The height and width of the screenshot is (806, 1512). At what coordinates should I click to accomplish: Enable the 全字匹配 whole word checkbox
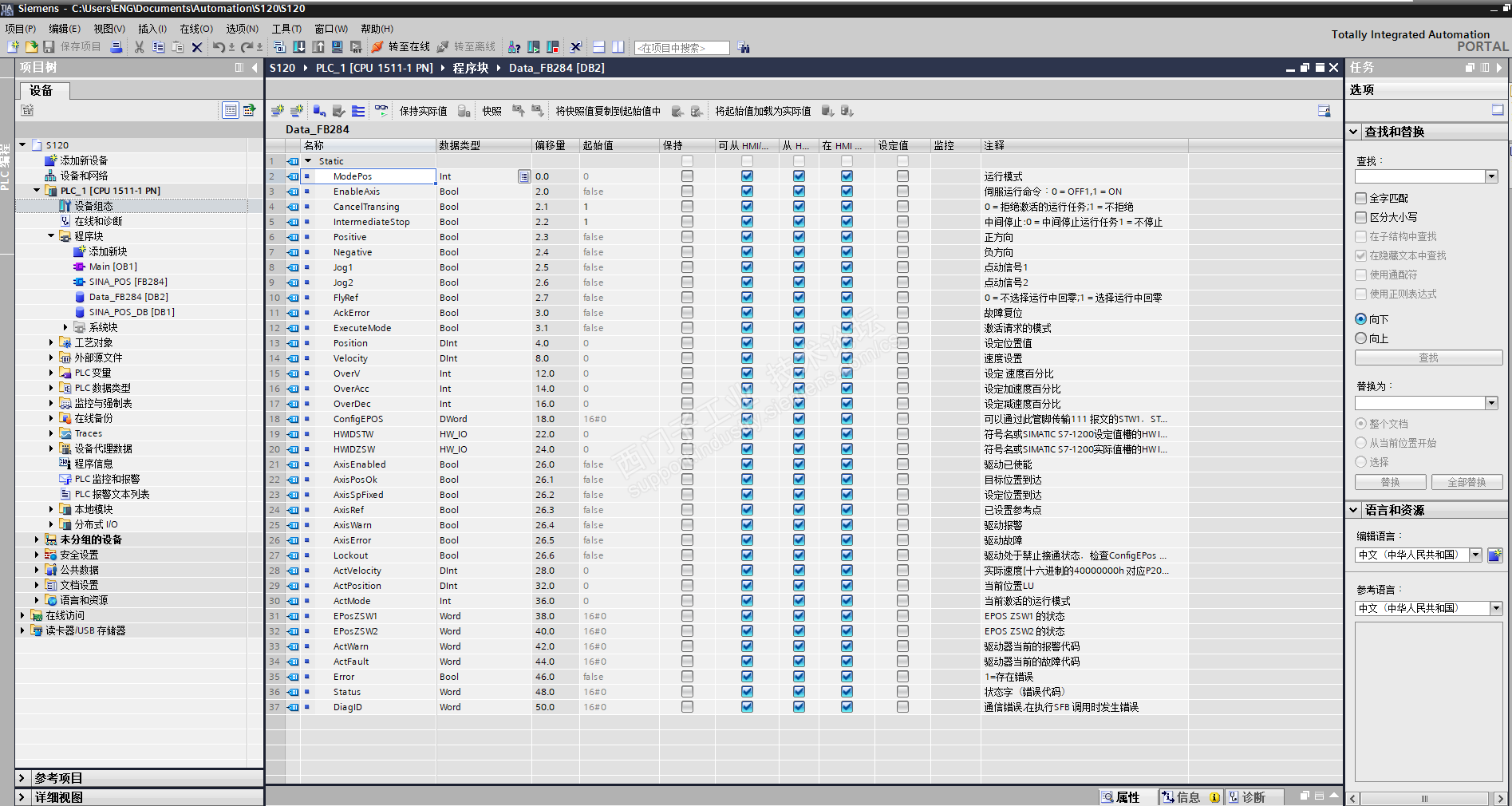1361,198
